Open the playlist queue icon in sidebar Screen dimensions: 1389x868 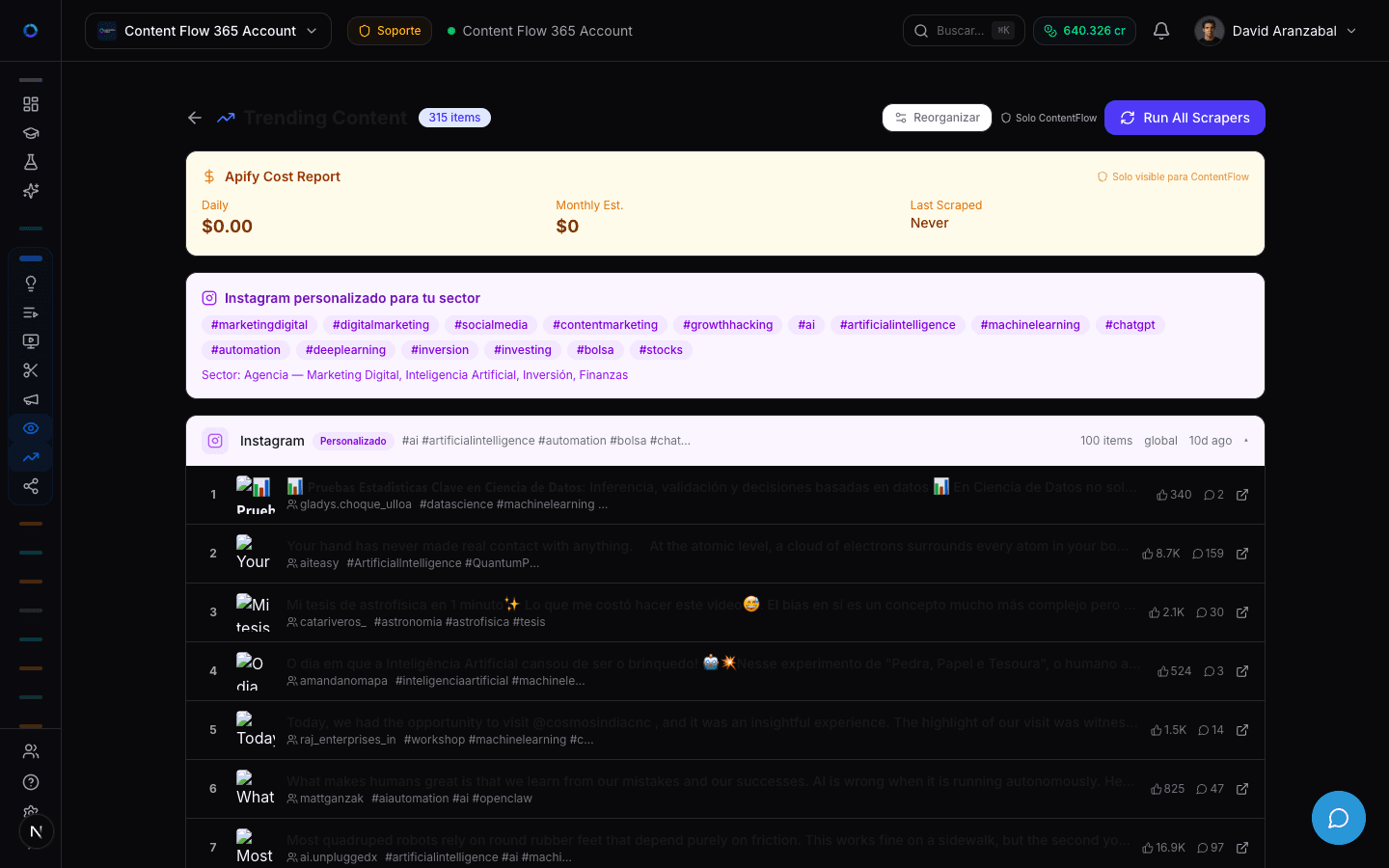(x=31, y=312)
